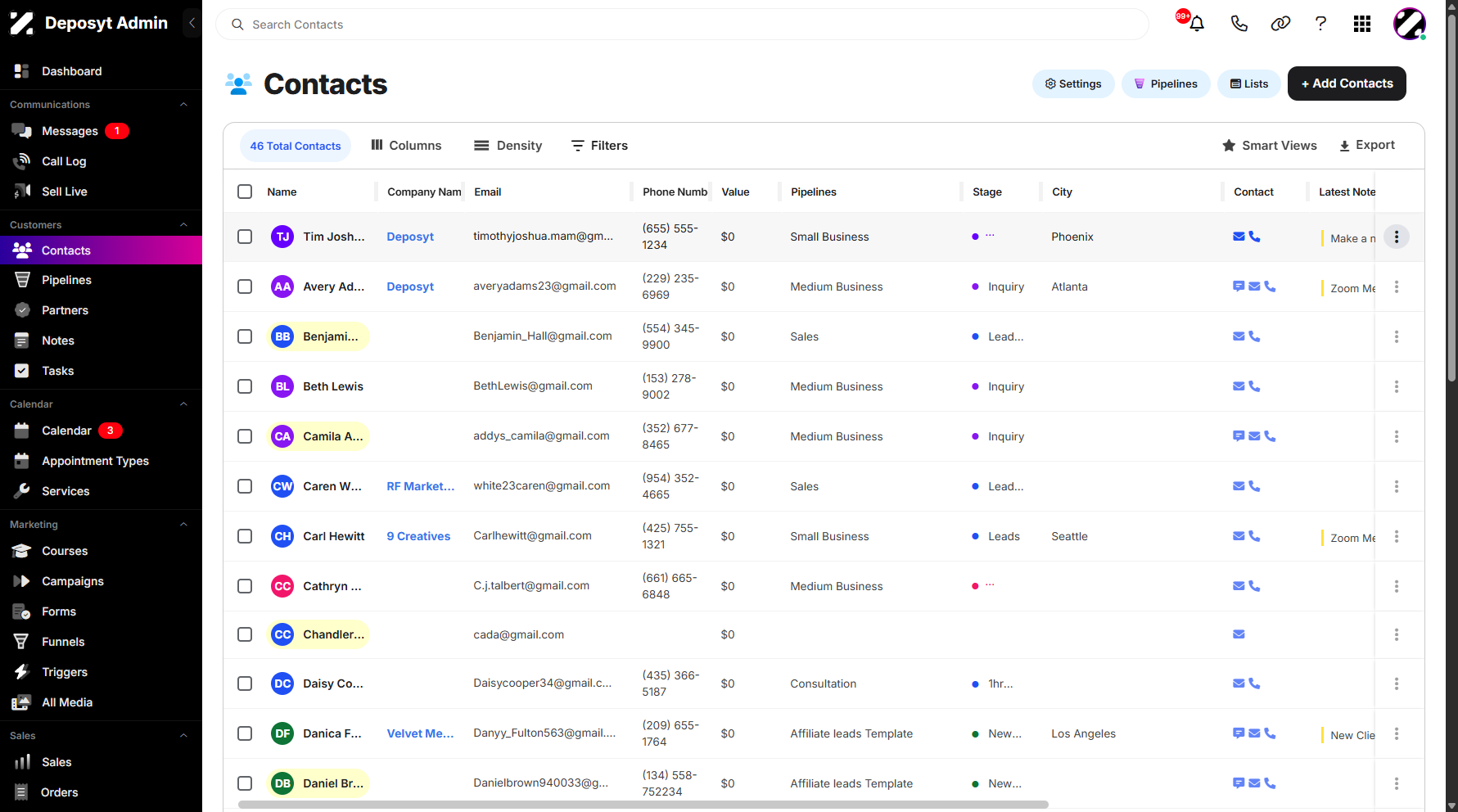Click the TJ avatar of Tim Josh
Screen dimensions: 1458x812
tap(282, 237)
